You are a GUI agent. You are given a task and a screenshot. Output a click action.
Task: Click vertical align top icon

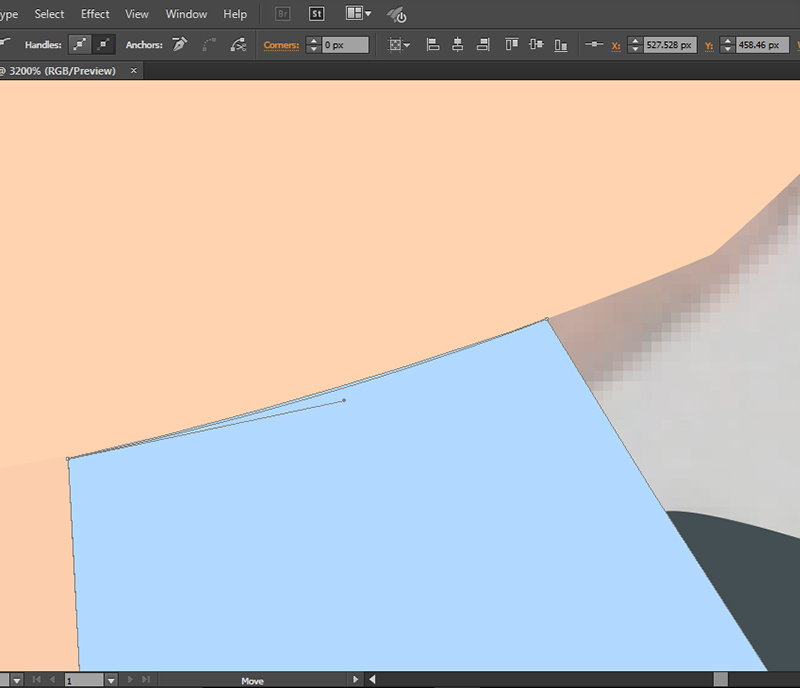point(512,45)
